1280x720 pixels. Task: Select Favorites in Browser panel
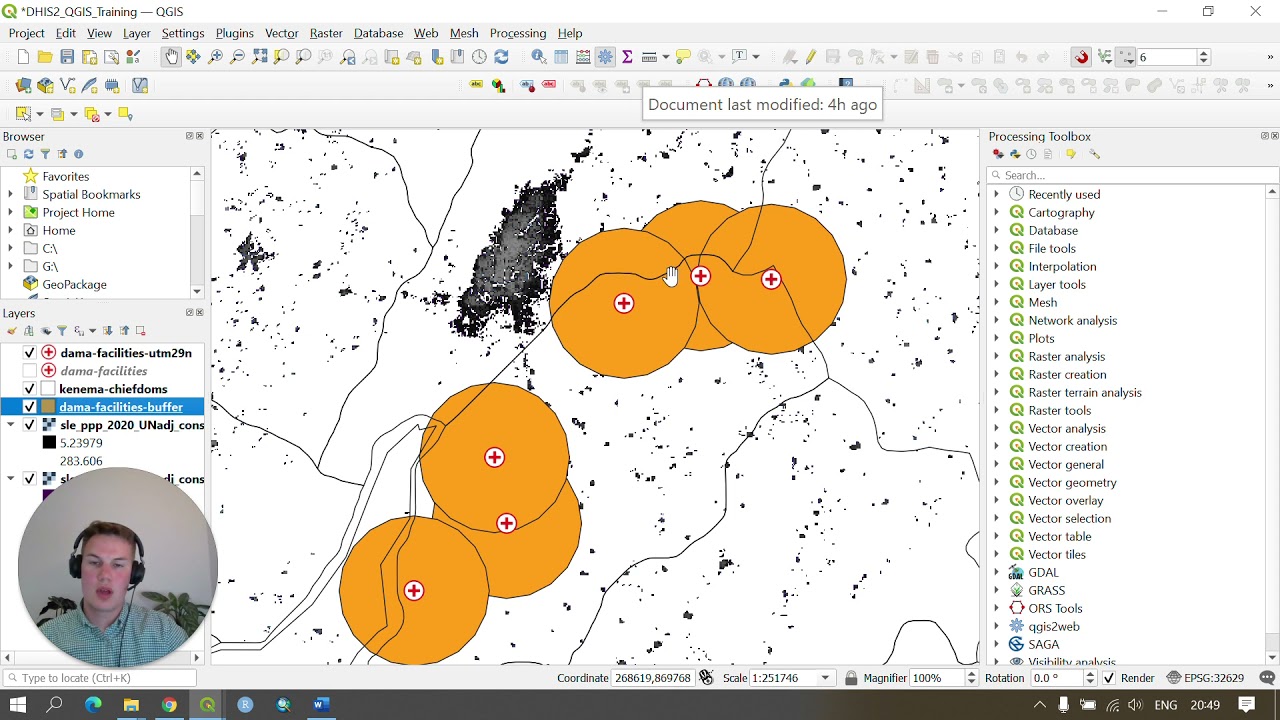66,176
